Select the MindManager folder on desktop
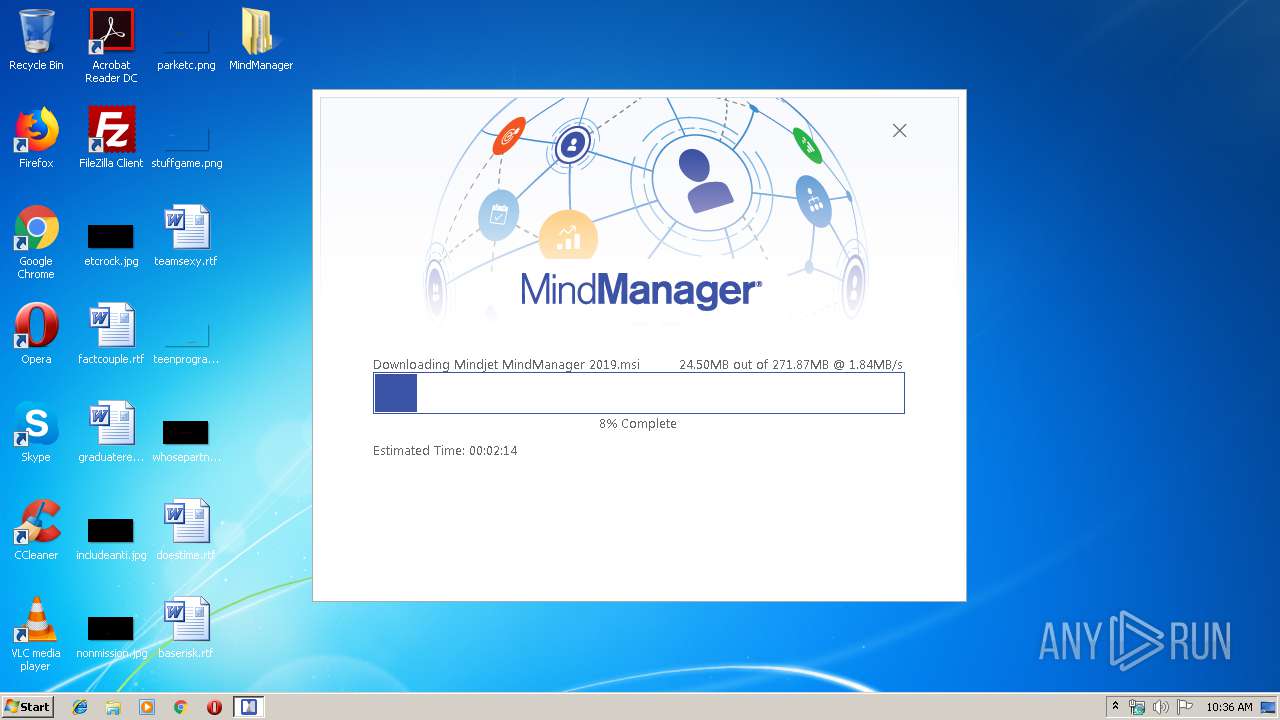Image resolution: width=1280 pixels, height=720 pixels. pos(261,40)
